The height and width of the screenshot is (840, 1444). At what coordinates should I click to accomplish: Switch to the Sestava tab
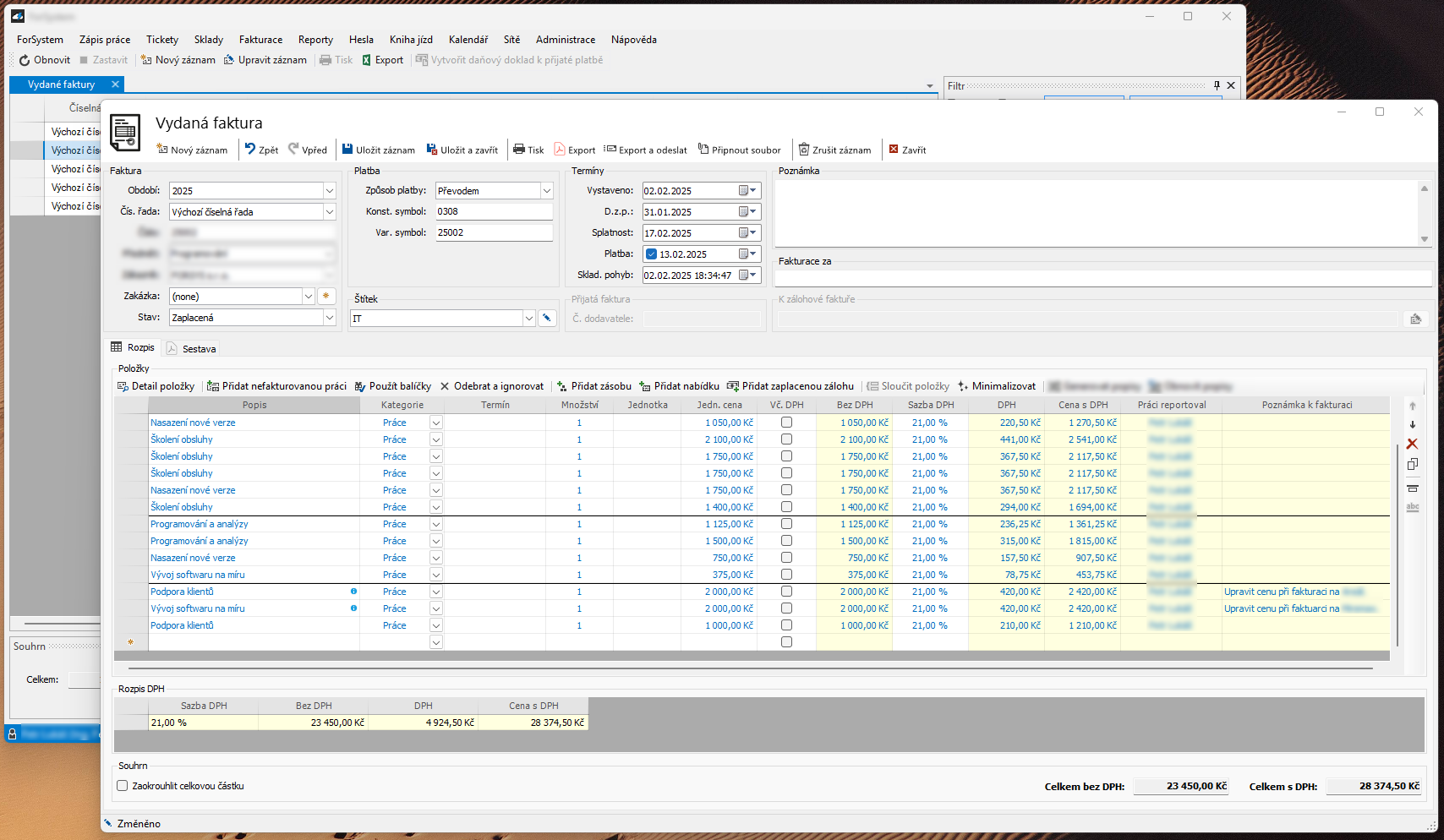click(x=199, y=349)
